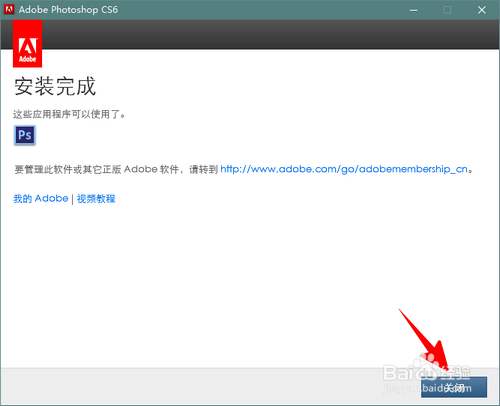
Task: Click the red Adobe logo
Action: 28,44
